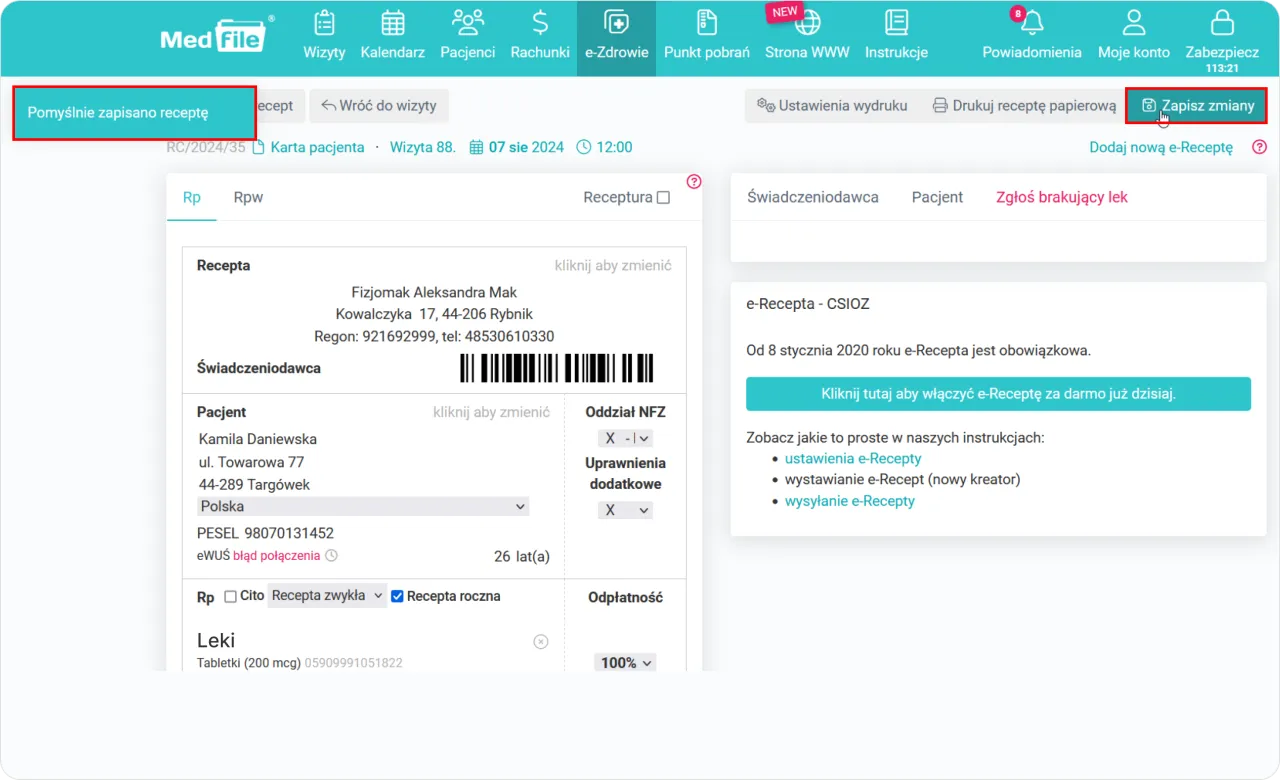This screenshot has width=1280, height=780.
Task: Open Punkt pobrań section
Action: pos(707,36)
